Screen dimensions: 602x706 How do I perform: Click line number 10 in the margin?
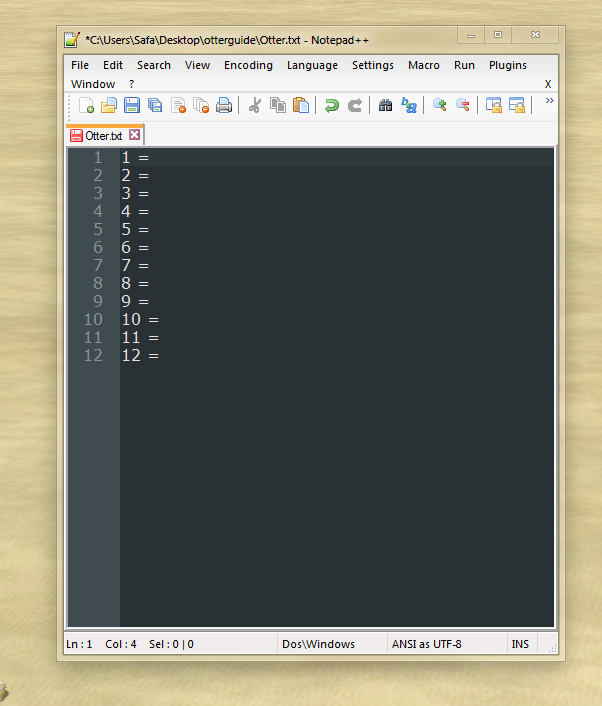tap(93, 319)
